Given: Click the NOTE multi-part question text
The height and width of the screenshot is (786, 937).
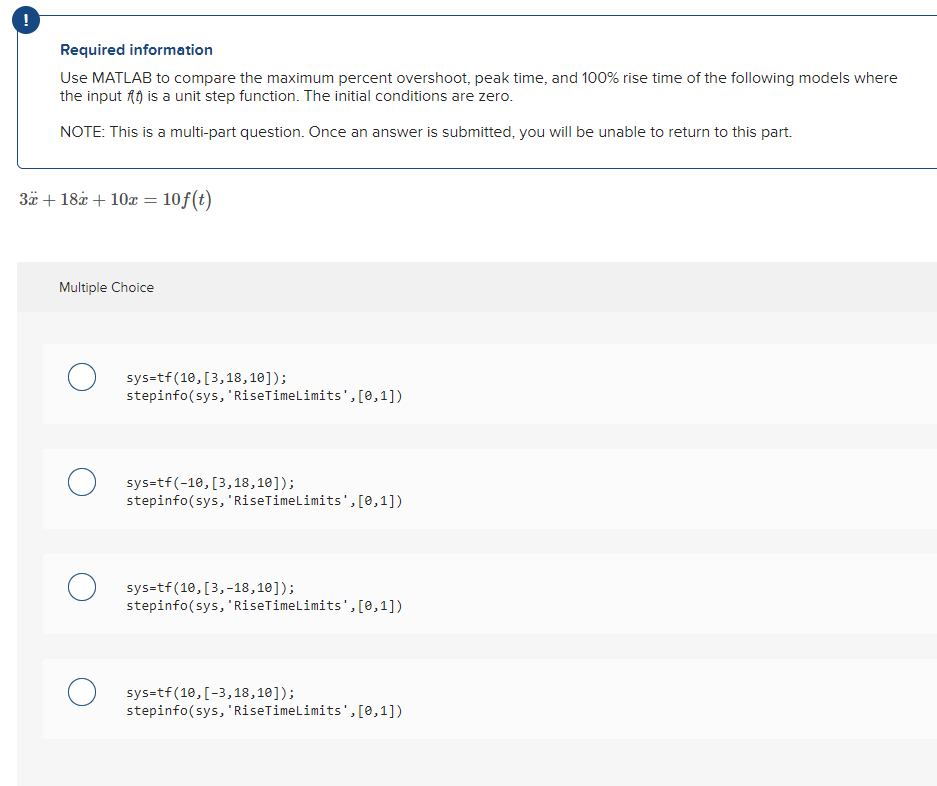Looking at the screenshot, I should (425, 132).
